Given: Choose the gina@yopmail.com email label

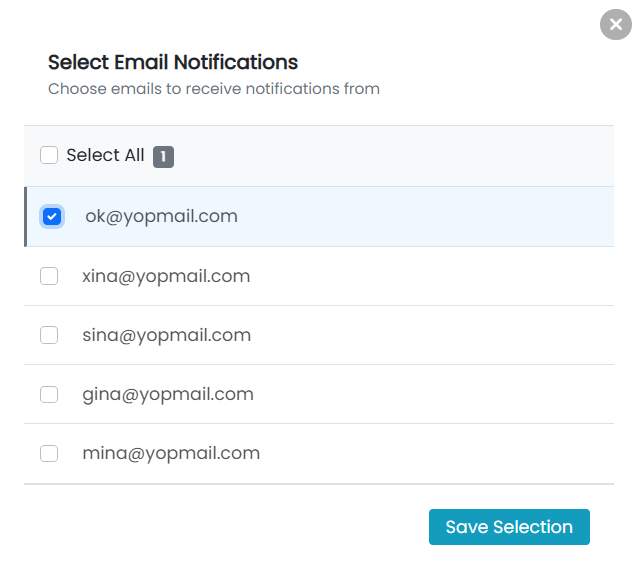Looking at the screenshot, I should pyautogui.click(x=168, y=395).
